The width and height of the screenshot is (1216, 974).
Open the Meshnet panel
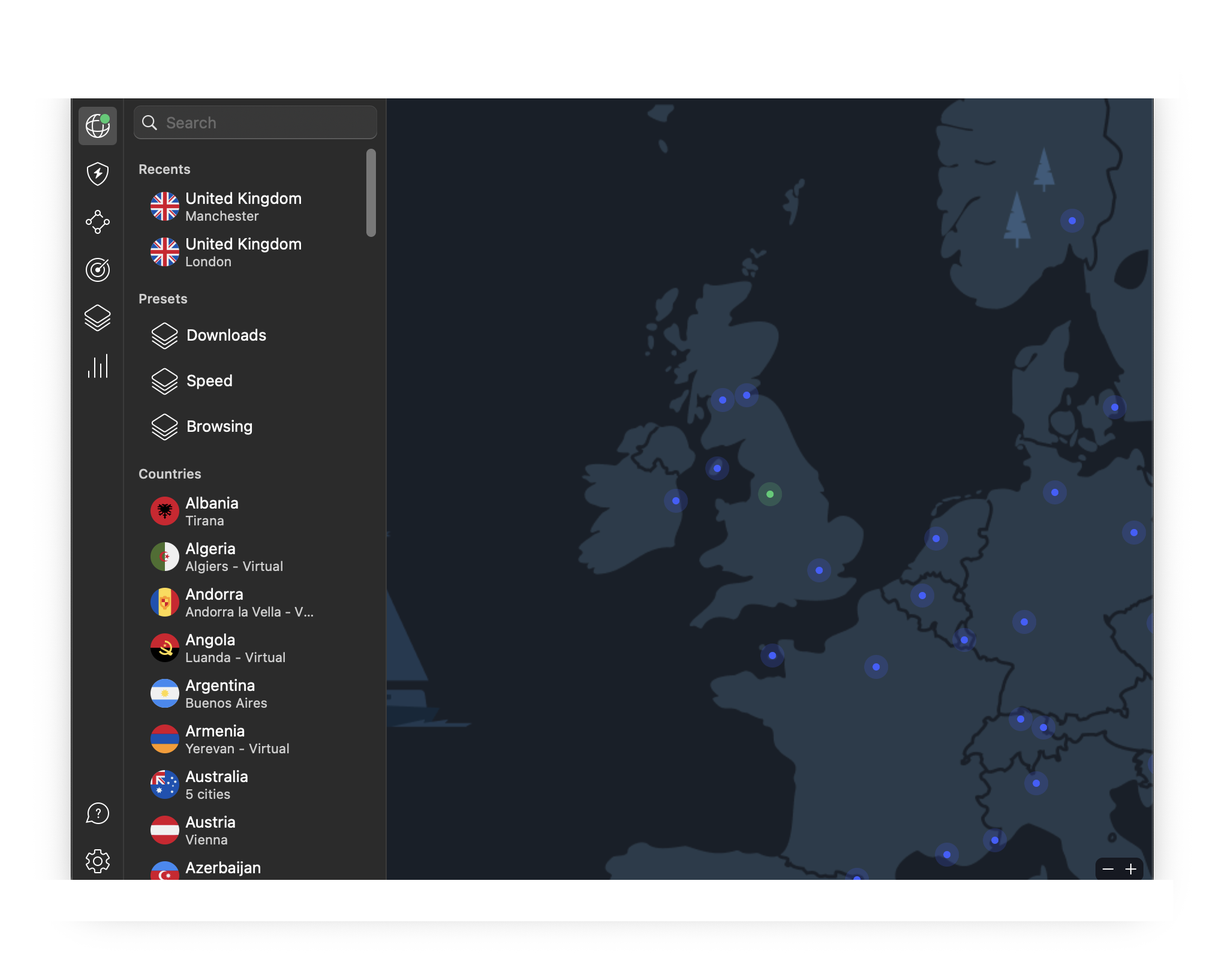coord(97,221)
